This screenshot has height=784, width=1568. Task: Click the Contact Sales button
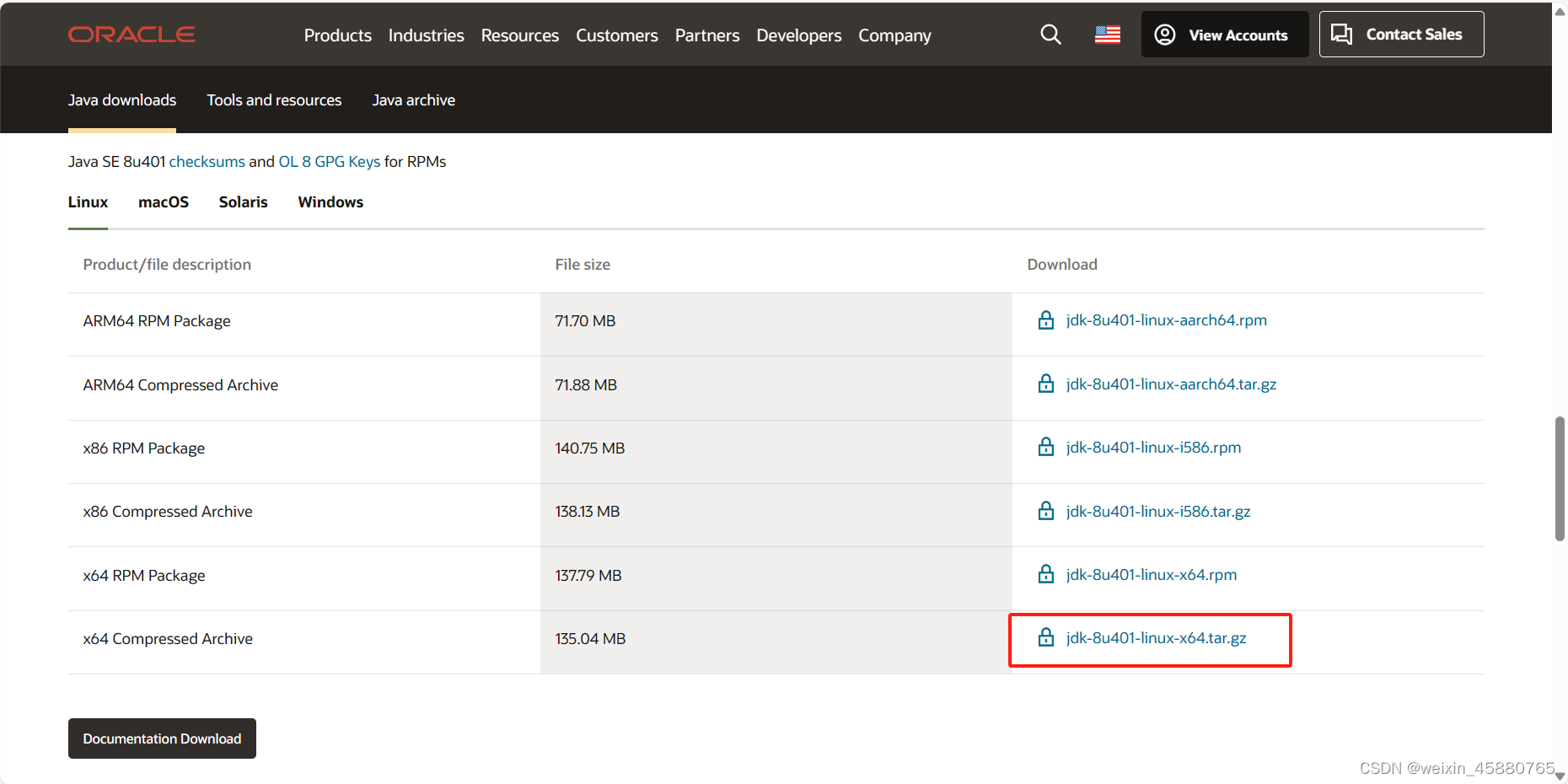(1401, 35)
